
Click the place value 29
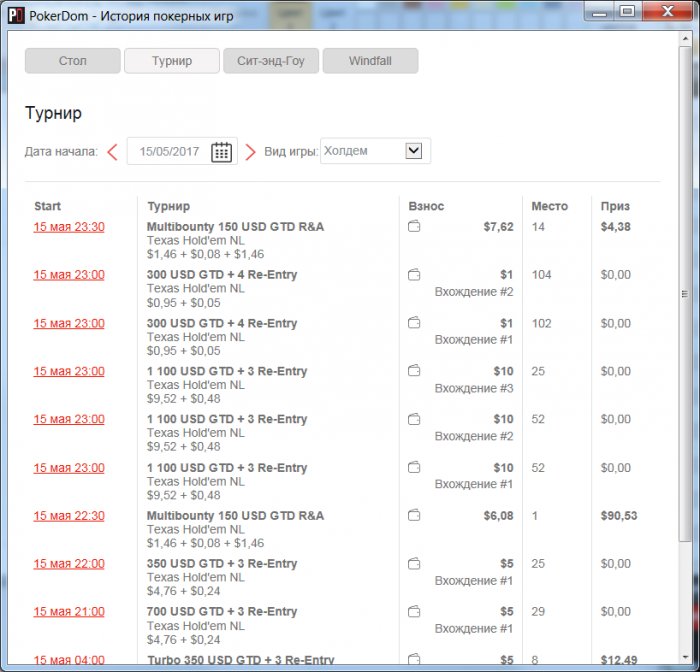(538, 611)
